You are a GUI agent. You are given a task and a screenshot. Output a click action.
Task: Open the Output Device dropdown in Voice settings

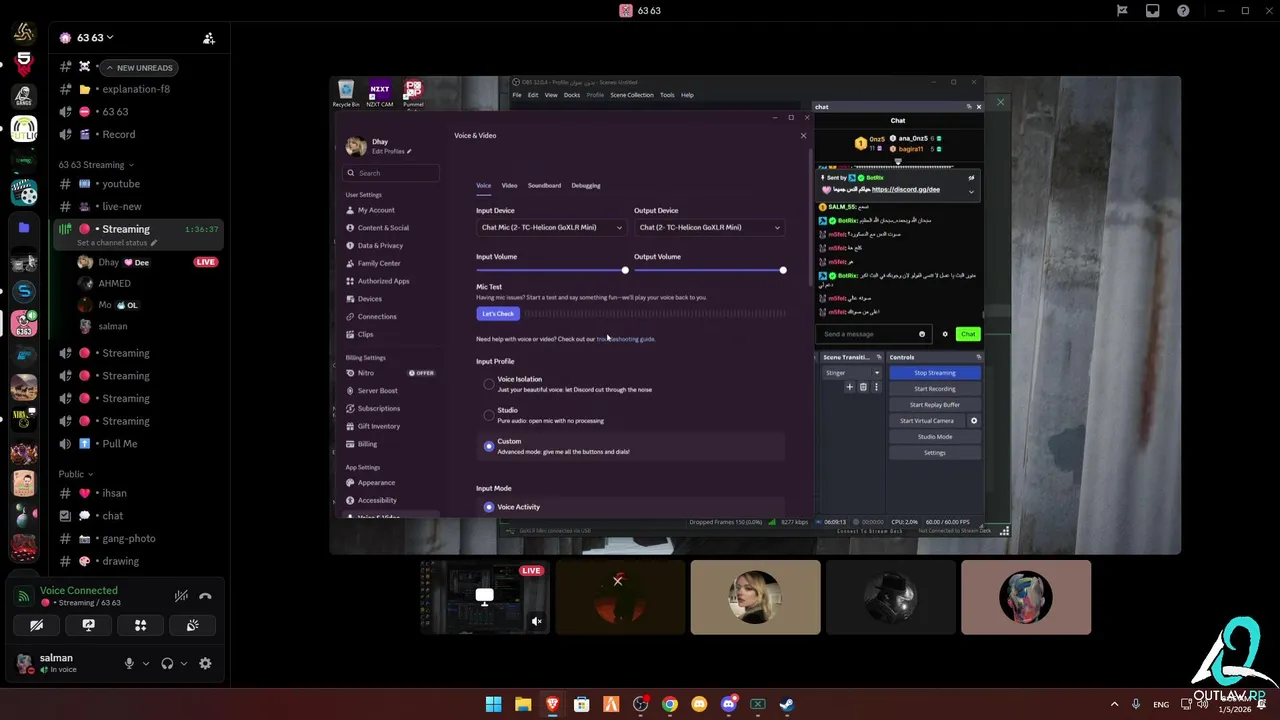click(x=709, y=227)
